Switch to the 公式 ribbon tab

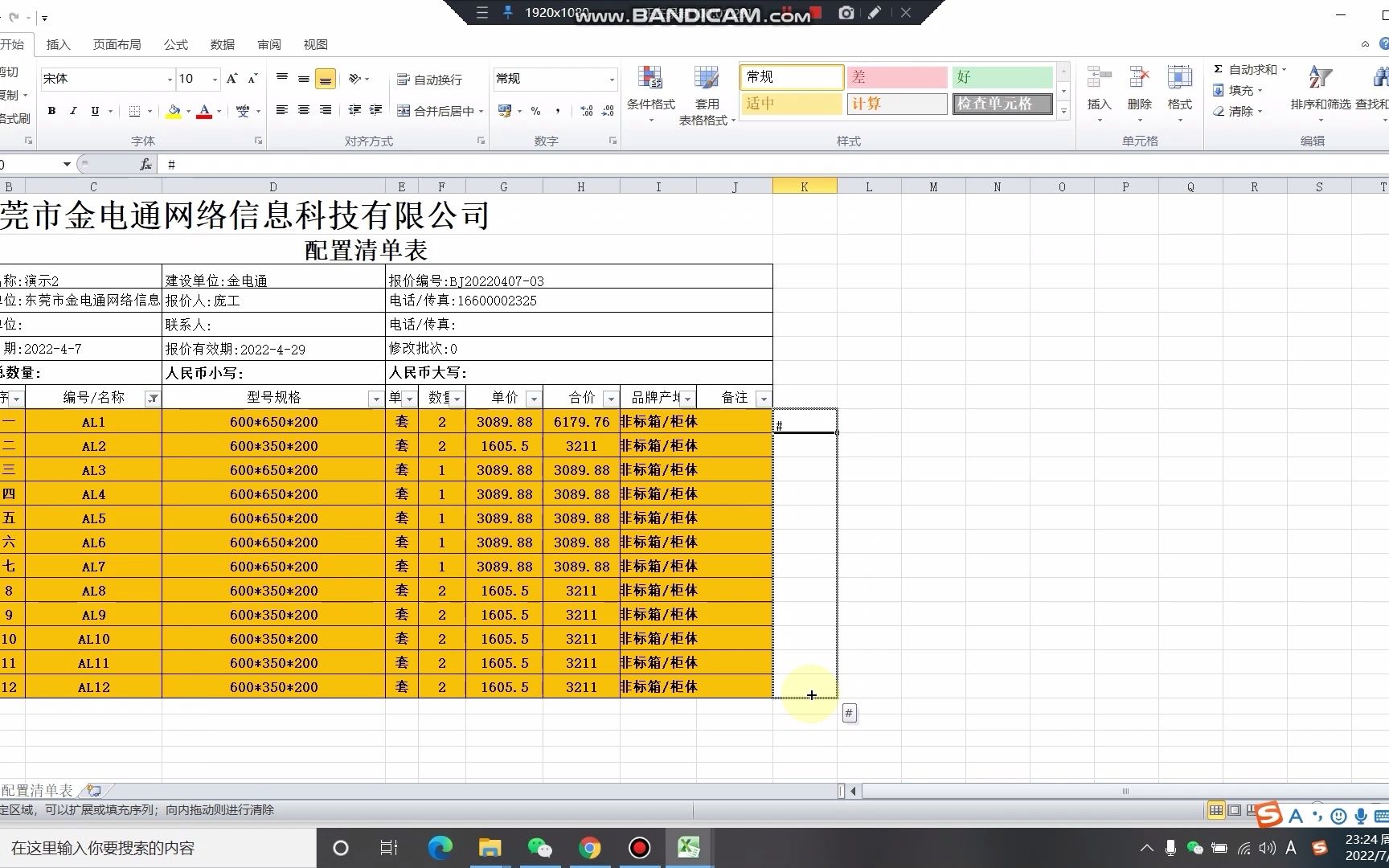(x=176, y=45)
